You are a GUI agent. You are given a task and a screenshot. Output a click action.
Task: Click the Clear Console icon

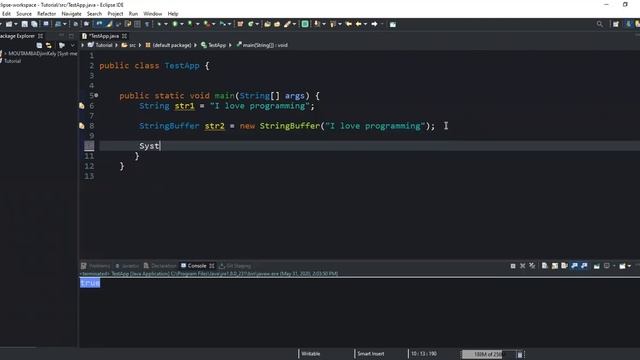pyautogui.click(x=544, y=266)
